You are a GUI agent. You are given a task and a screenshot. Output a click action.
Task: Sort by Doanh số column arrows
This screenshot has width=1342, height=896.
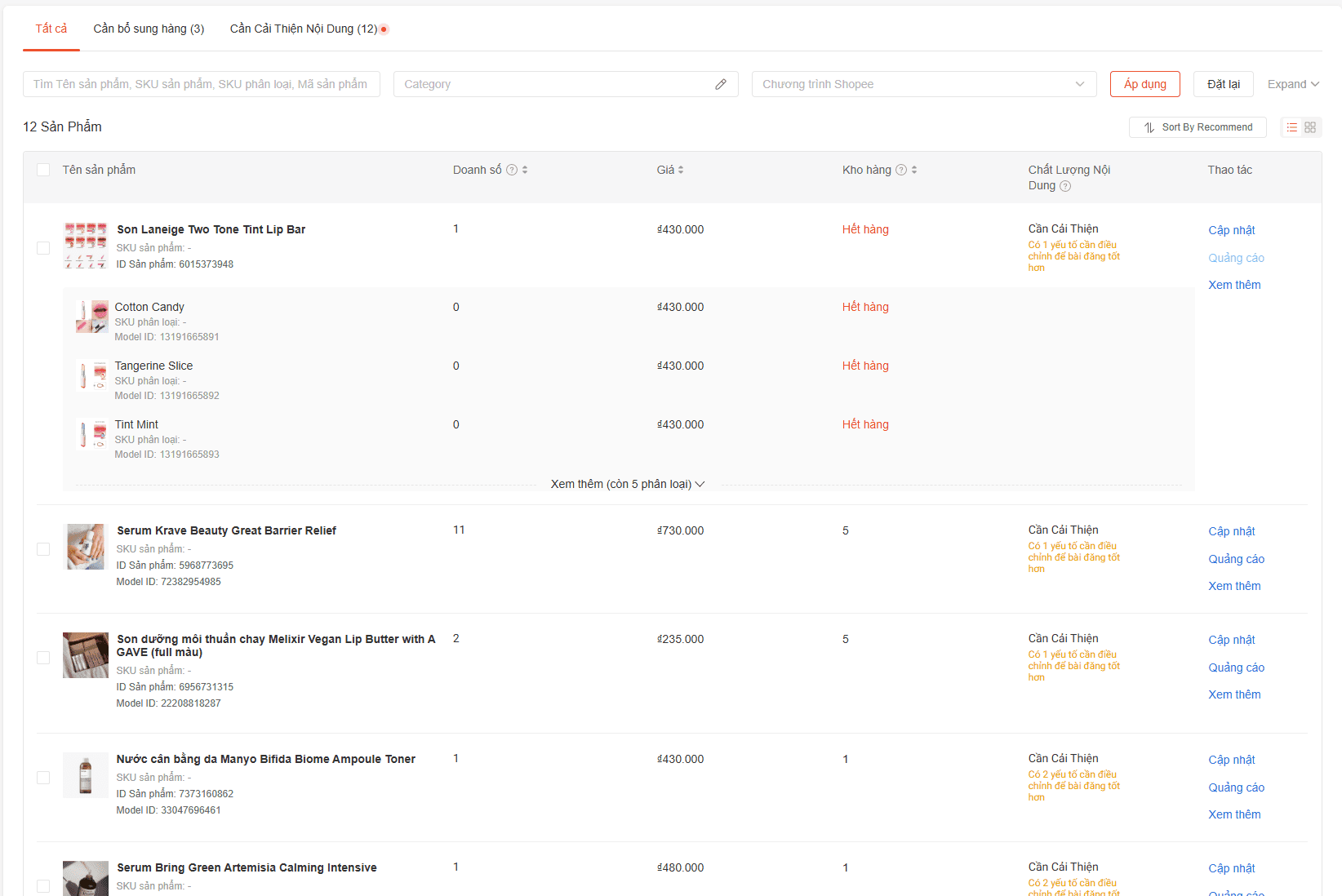tap(525, 170)
